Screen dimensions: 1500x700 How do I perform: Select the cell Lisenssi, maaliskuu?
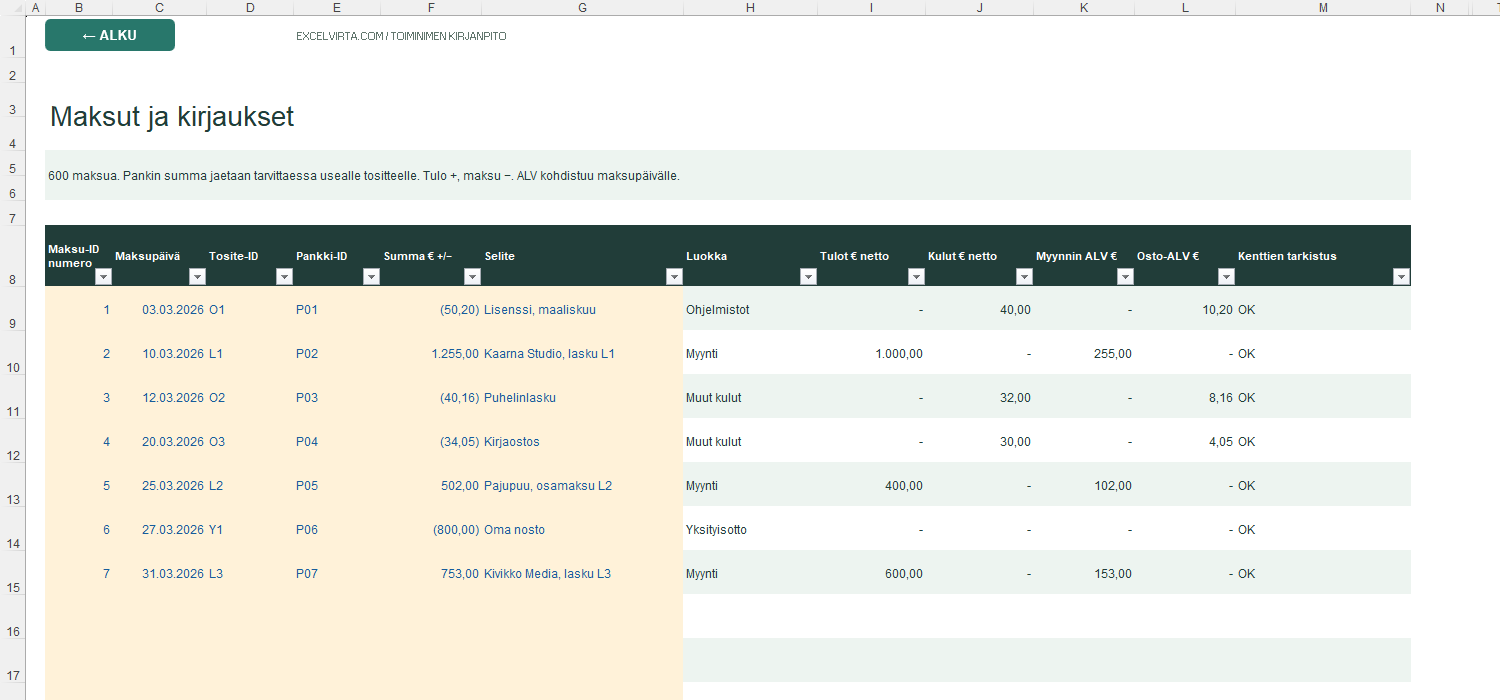click(582, 310)
